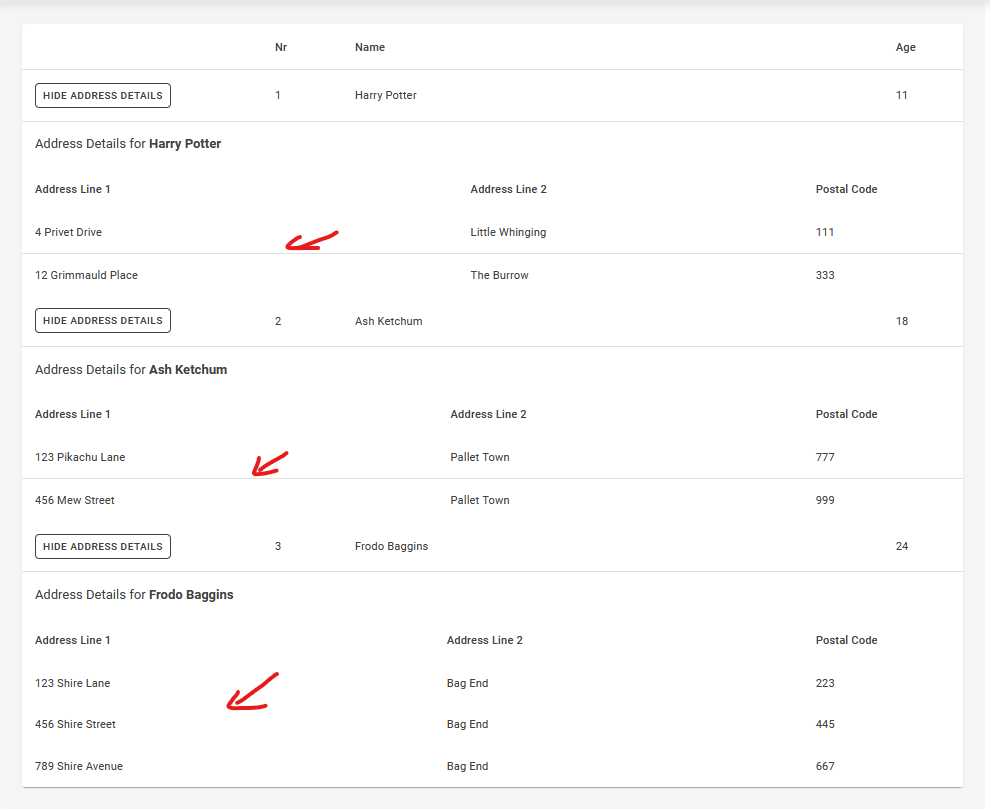This screenshot has width=990, height=809.
Task: Select the Bag End entry for 456 Shire Street
Action: tap(467, 724)
